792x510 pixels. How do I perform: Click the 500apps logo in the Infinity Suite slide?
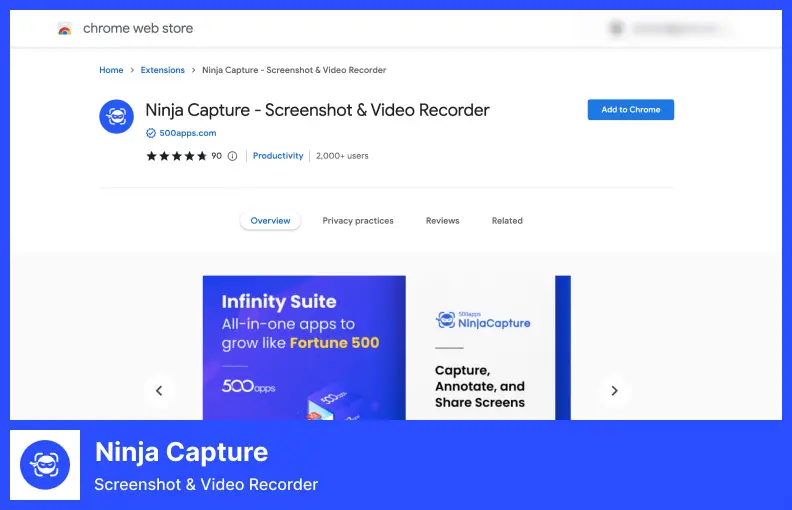(x=249, y=387)
